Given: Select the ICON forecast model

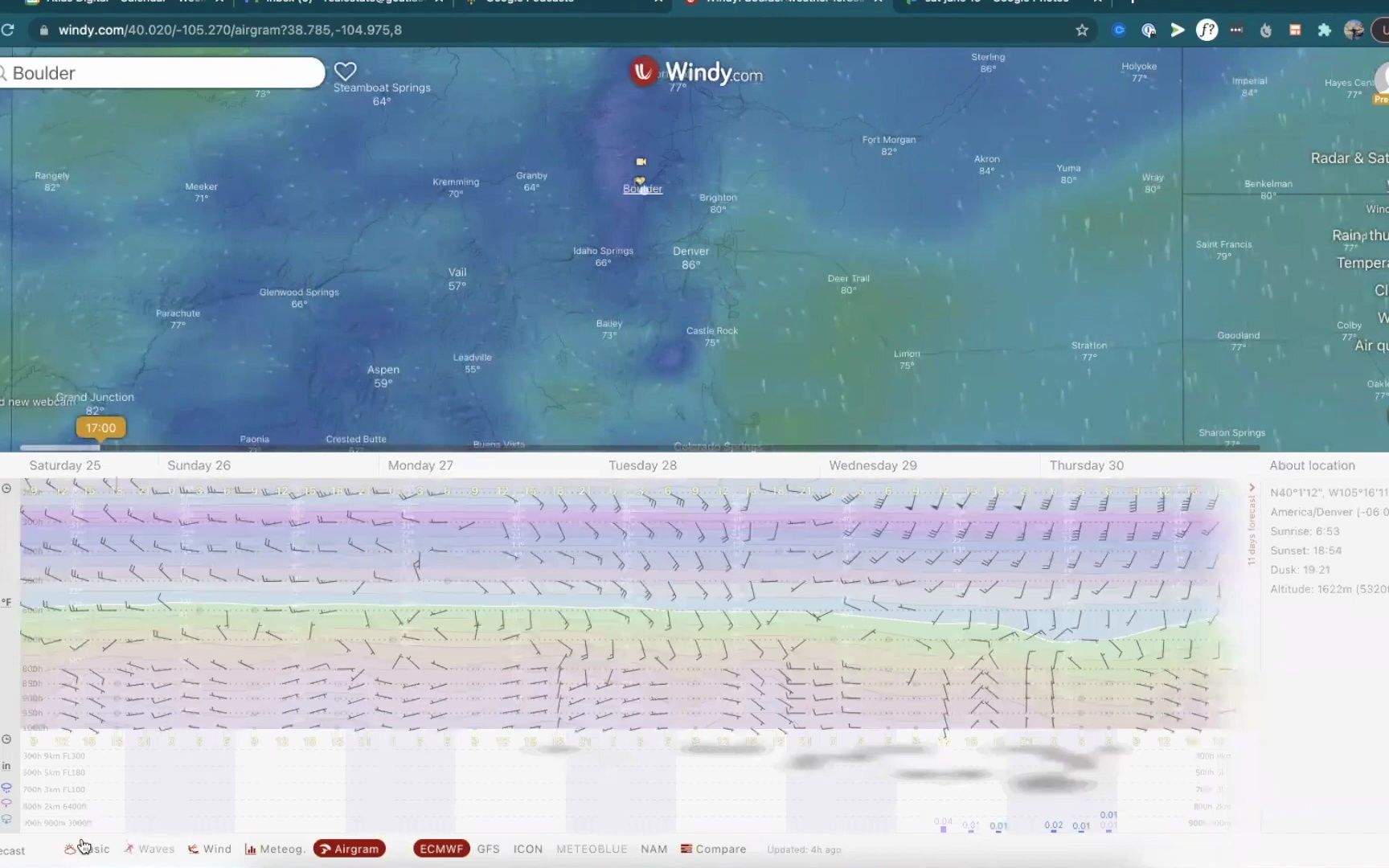Looking at the screenshot, I should [528, 849].
